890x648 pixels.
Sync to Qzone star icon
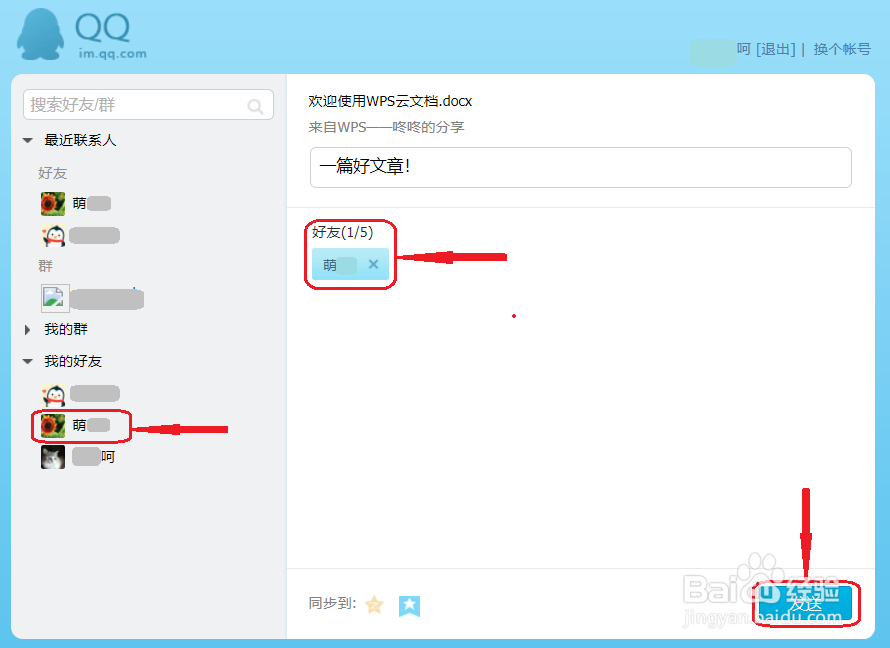(x=375, y=605)
